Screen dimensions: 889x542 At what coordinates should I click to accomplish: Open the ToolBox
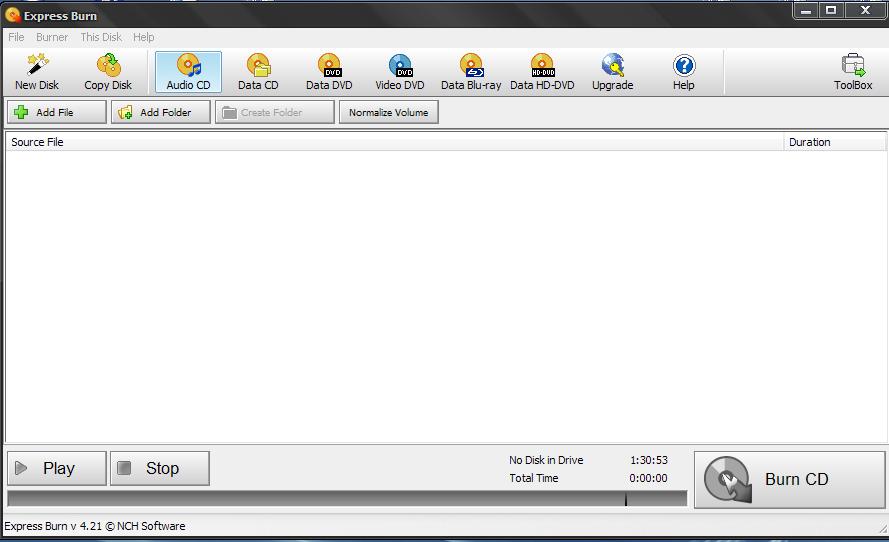pyautogui.click(x=853, y=73)
